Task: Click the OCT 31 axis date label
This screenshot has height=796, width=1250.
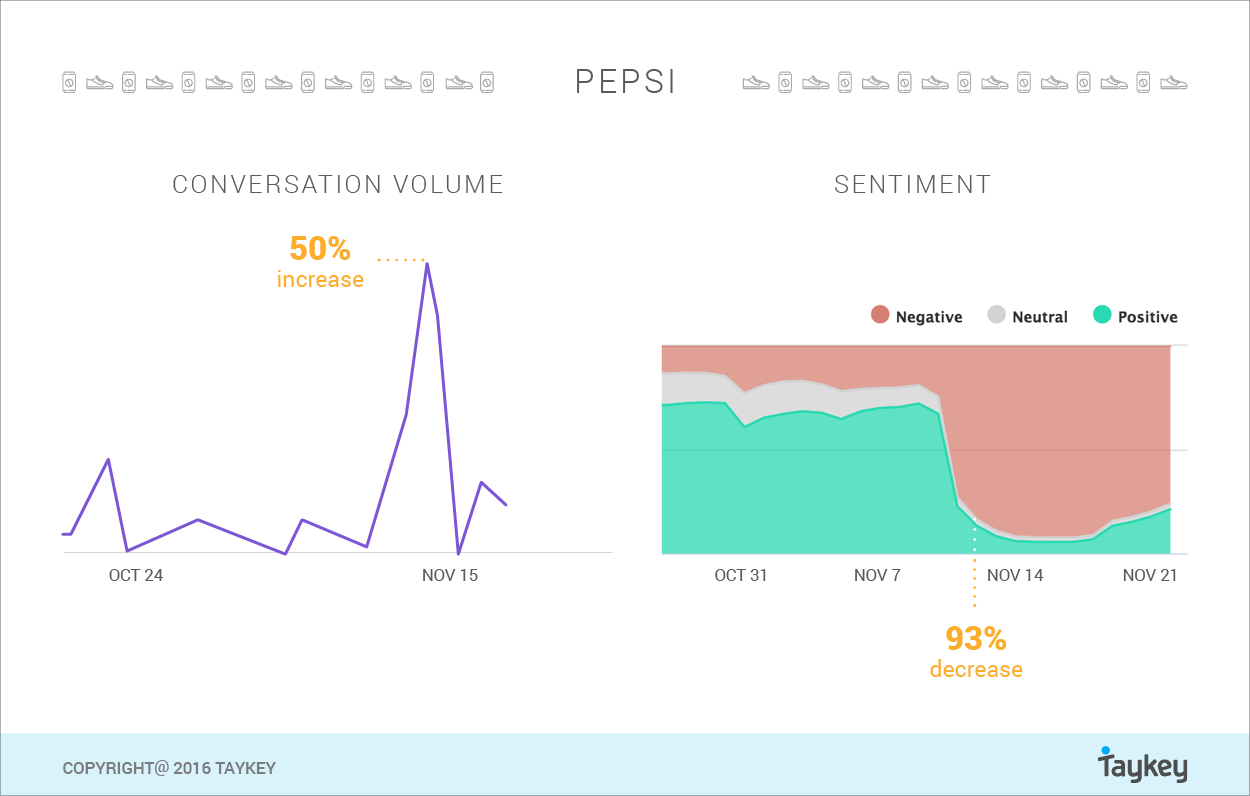Action: pyautogui.click(x=741, y=575)
